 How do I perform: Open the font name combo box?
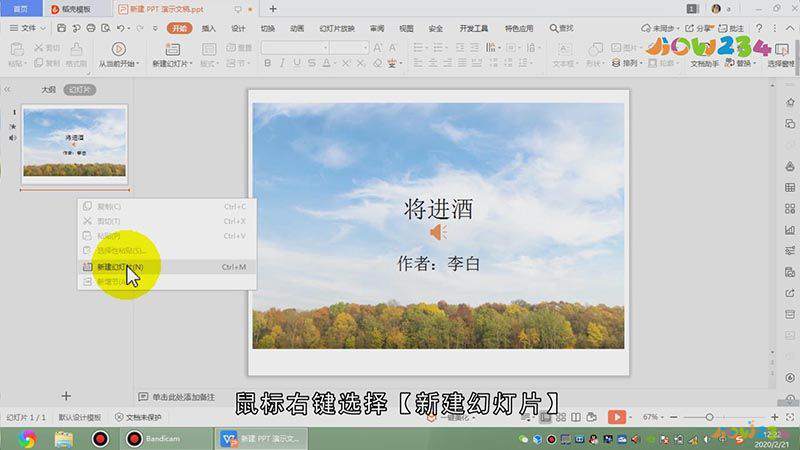pyautogui.click(x=295, y=48)
